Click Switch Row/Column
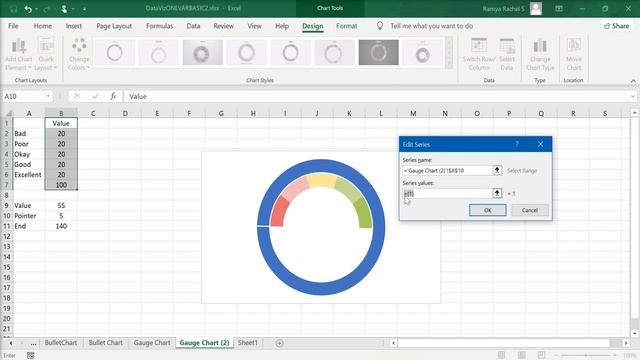 tap(479, 54)
